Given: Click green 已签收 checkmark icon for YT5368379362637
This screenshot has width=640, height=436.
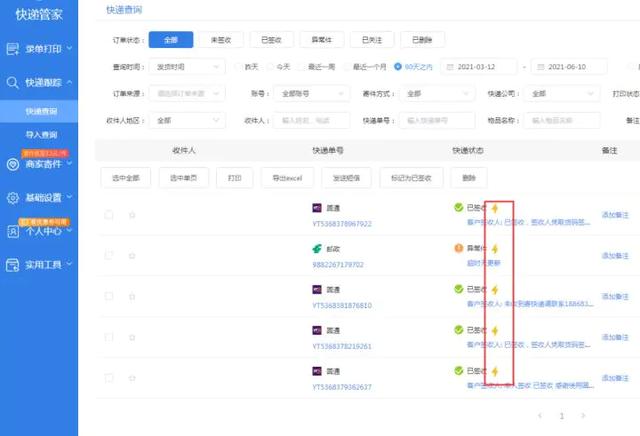Looking at the screenshot, I should 458,371.
